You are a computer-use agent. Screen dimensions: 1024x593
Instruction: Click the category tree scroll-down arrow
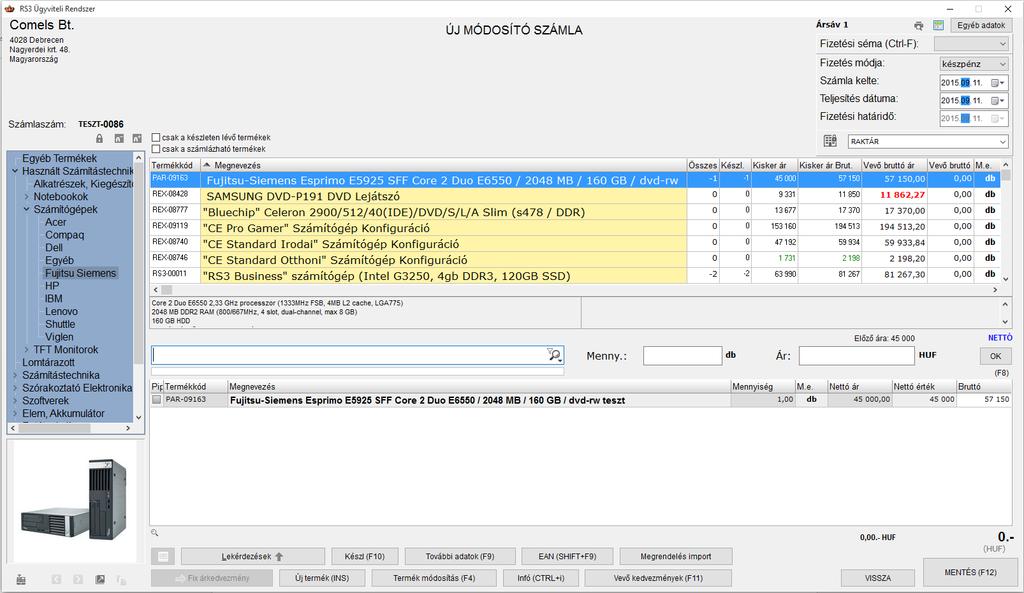(x=138, y=417)
